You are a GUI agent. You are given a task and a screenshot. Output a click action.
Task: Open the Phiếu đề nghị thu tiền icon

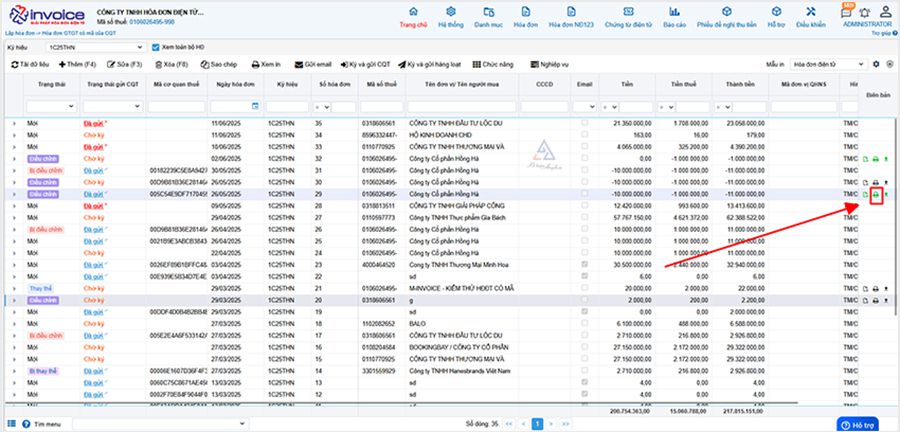[727, 12]
